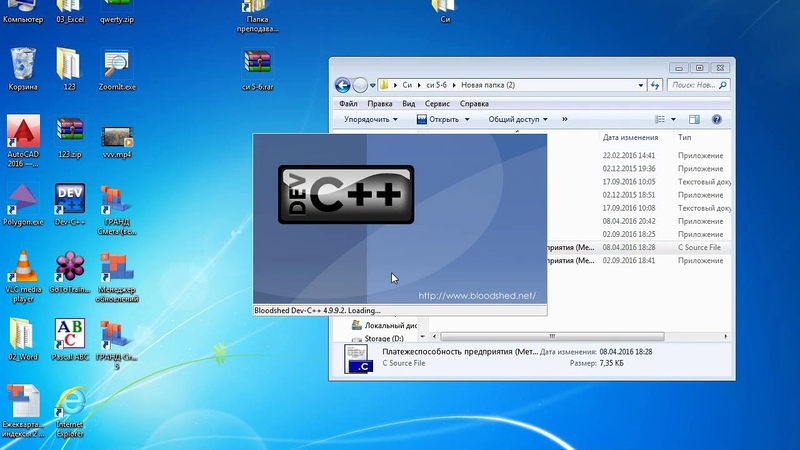Select Storage (D:) in navigation pane
Image resolution: width=800 pixels, height=450 pixels.
(x=378, y=338)
